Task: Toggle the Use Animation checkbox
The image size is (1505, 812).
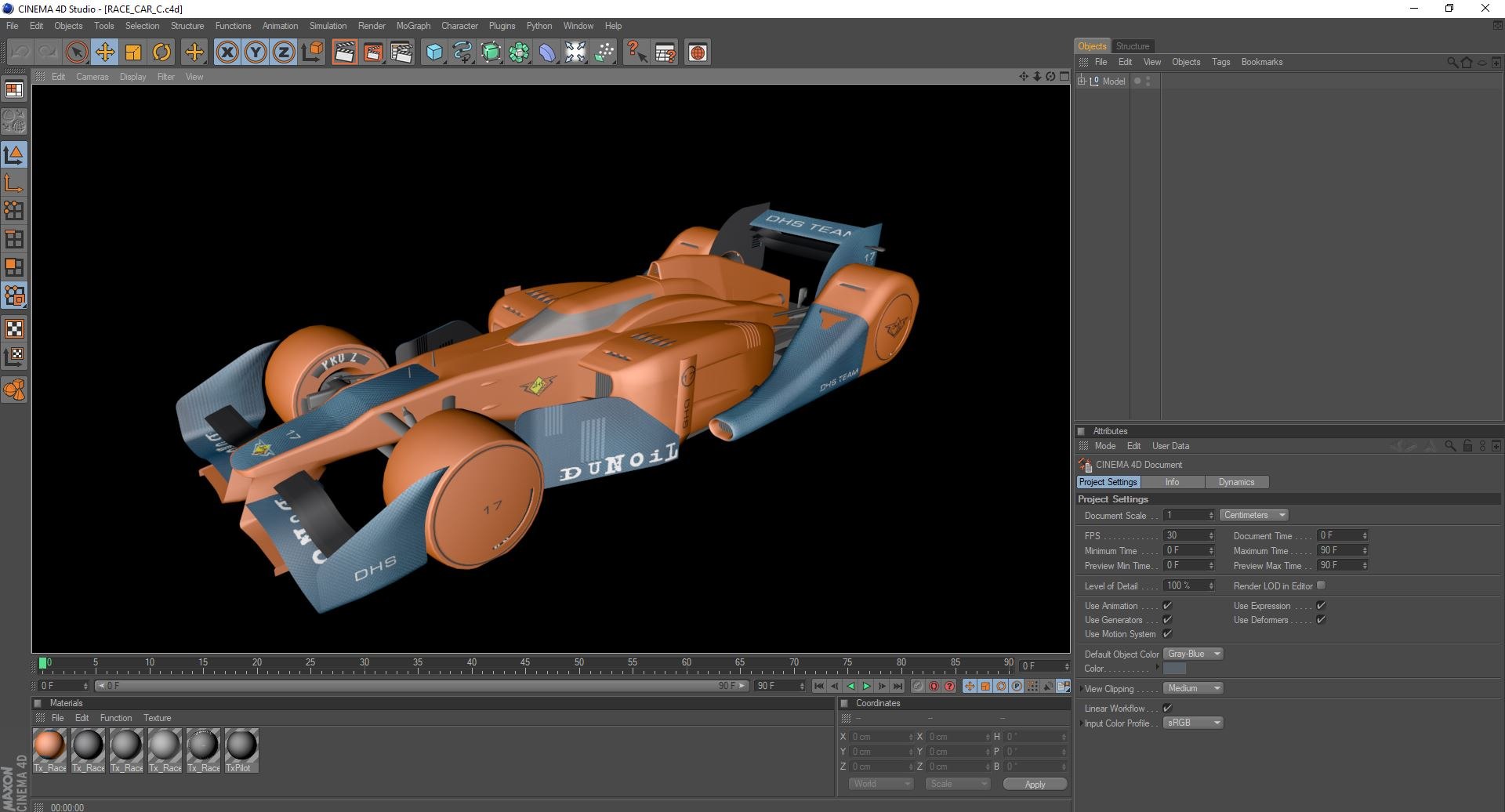Action: (1167, 606)
